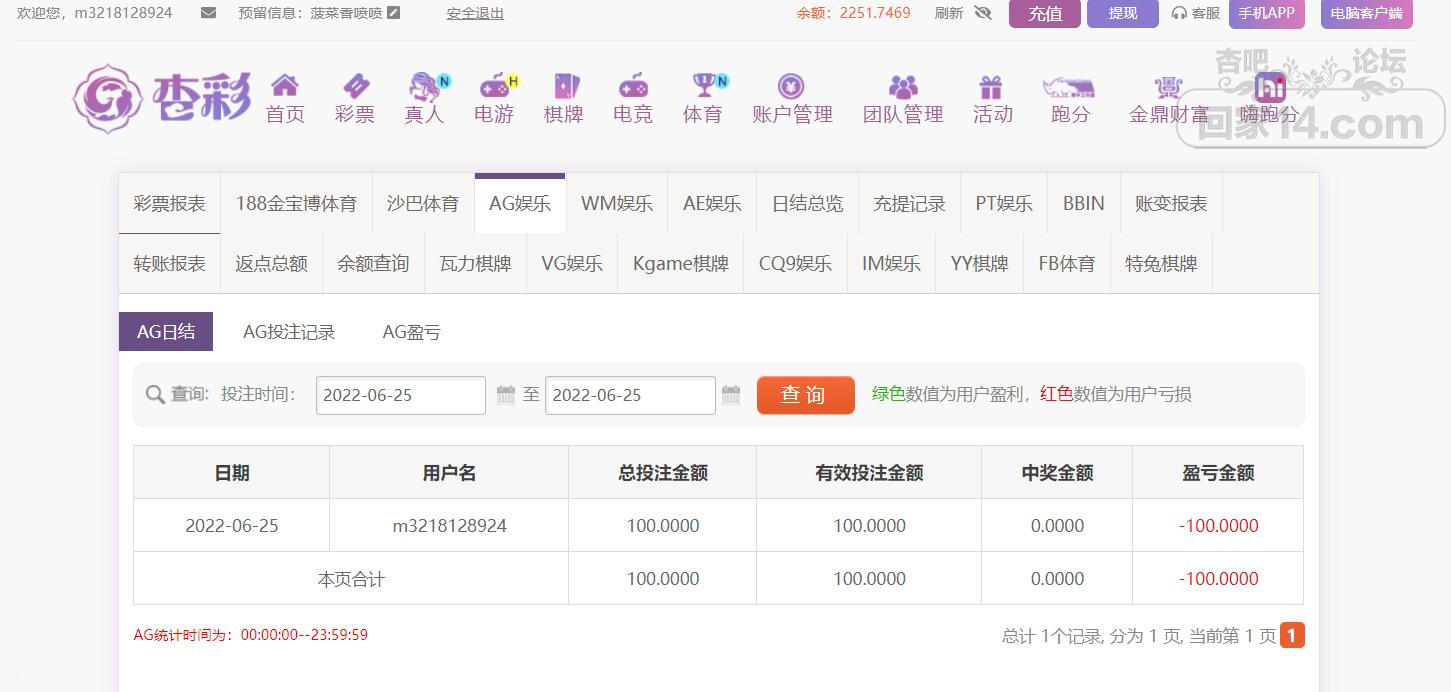This screenshot has width=1451, height=692.
Task: Open the team management people icon
Action: coord(903,87)
